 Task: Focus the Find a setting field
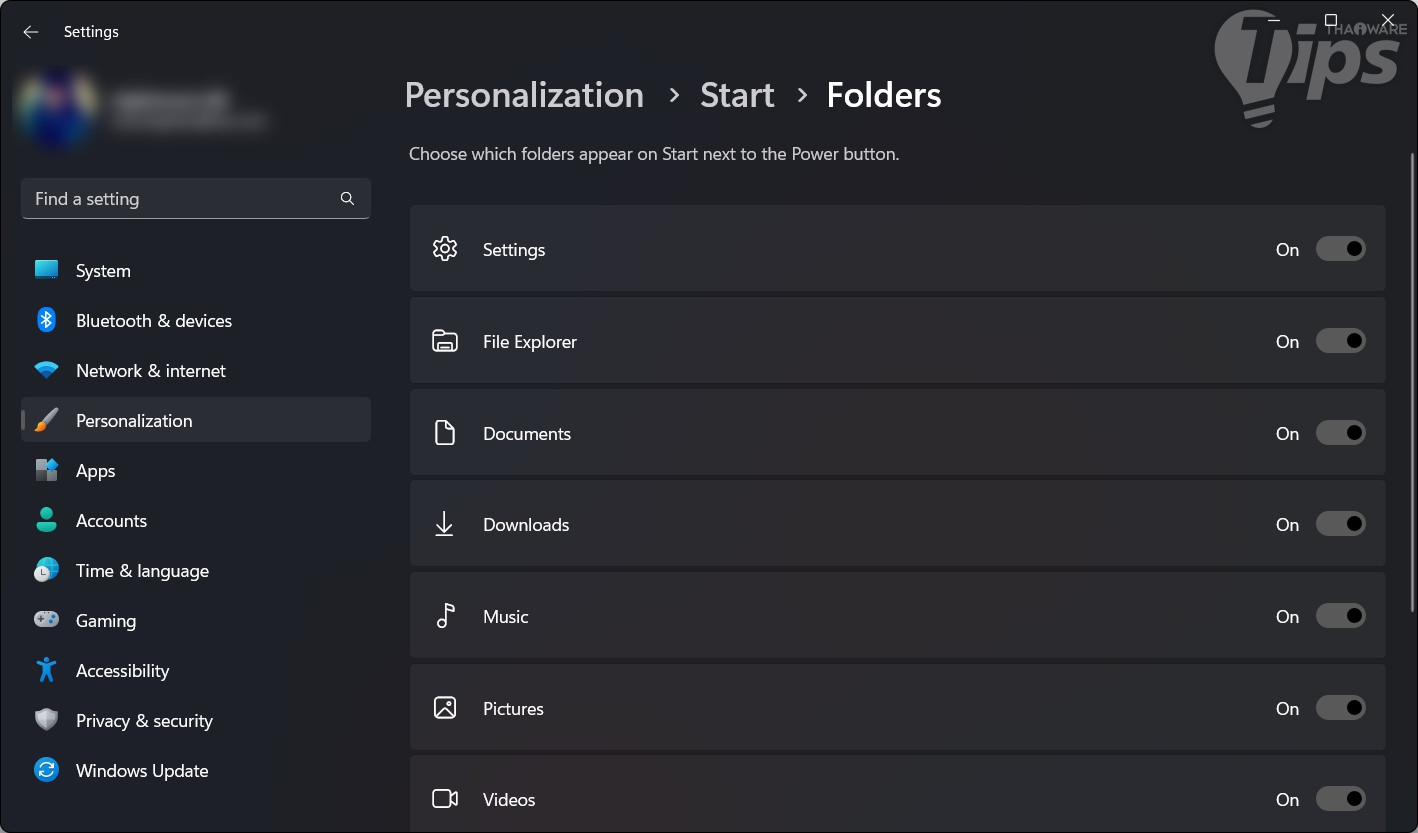[x=180, y=198]
